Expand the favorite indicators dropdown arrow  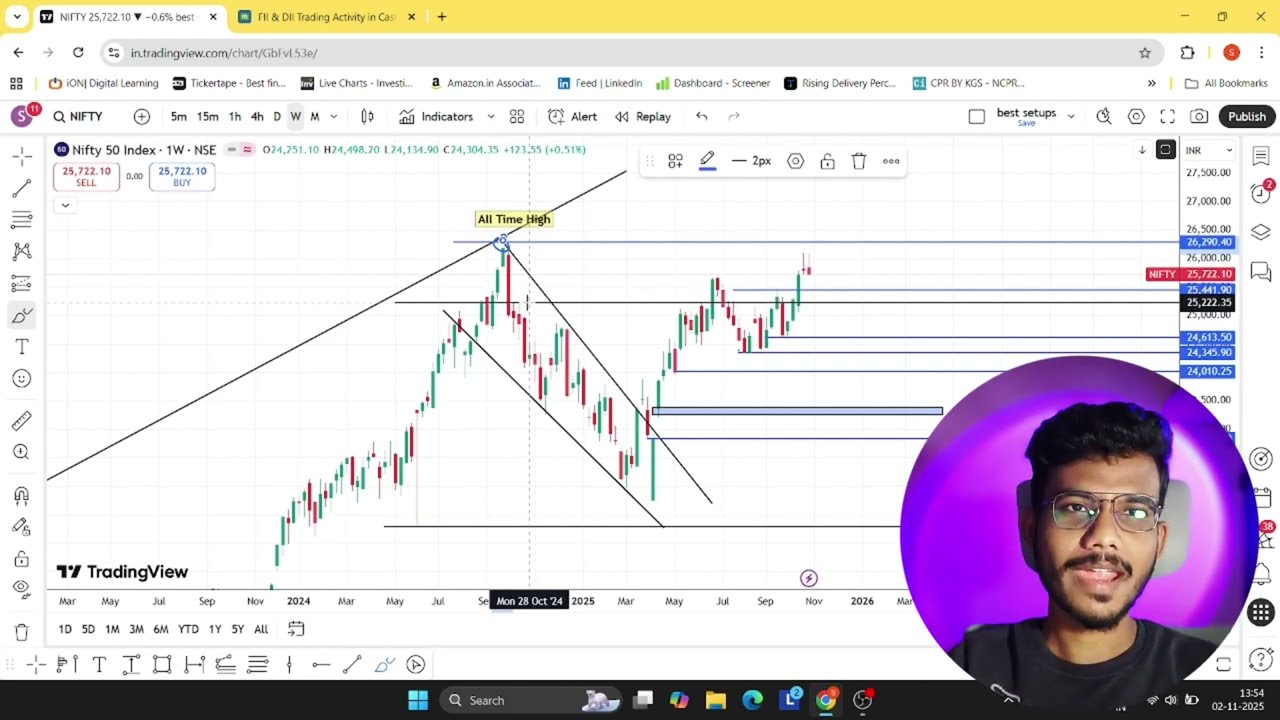(x=491, y=117)
